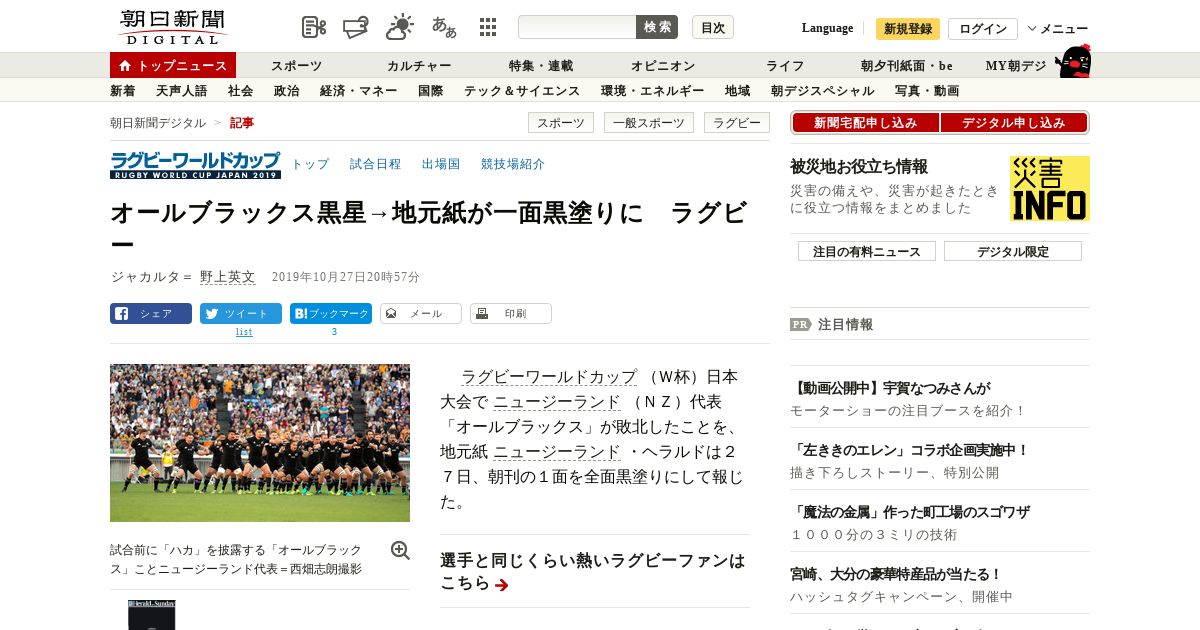Image resolution: width=1200 pixels, height=630 pixels.
Task: Select the スポーツ main tab
Action: point(296,66)
